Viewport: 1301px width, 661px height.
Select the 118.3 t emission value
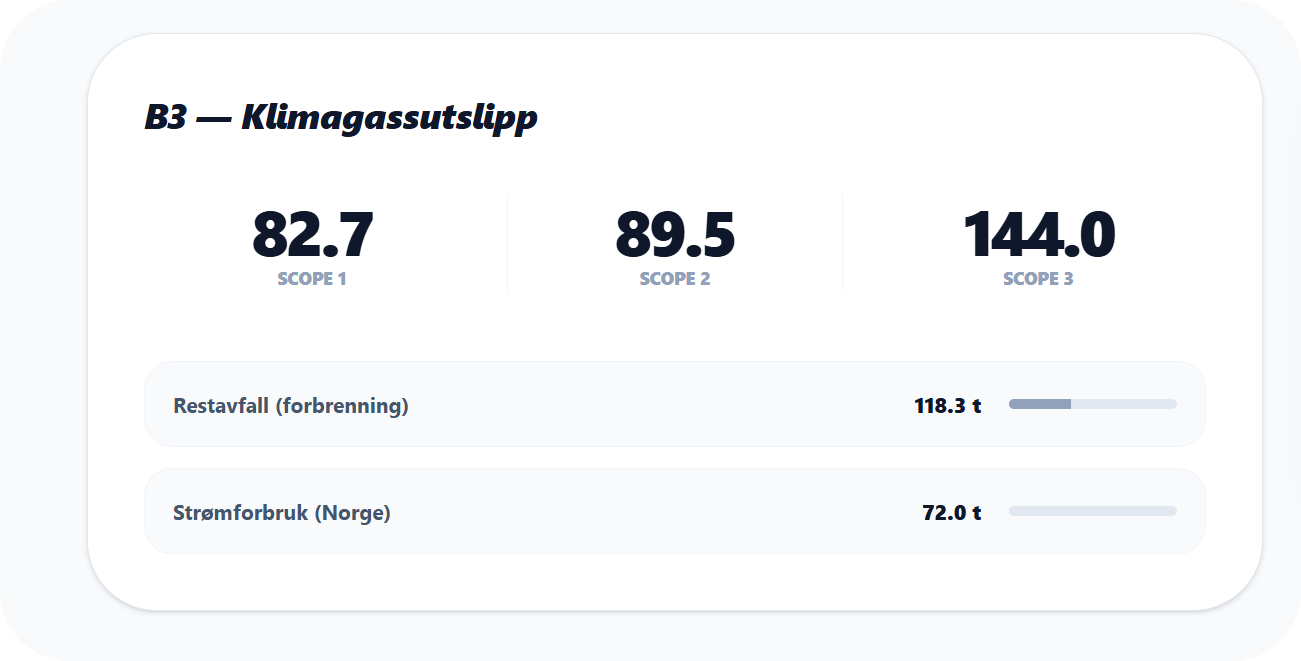coord(946,404)
